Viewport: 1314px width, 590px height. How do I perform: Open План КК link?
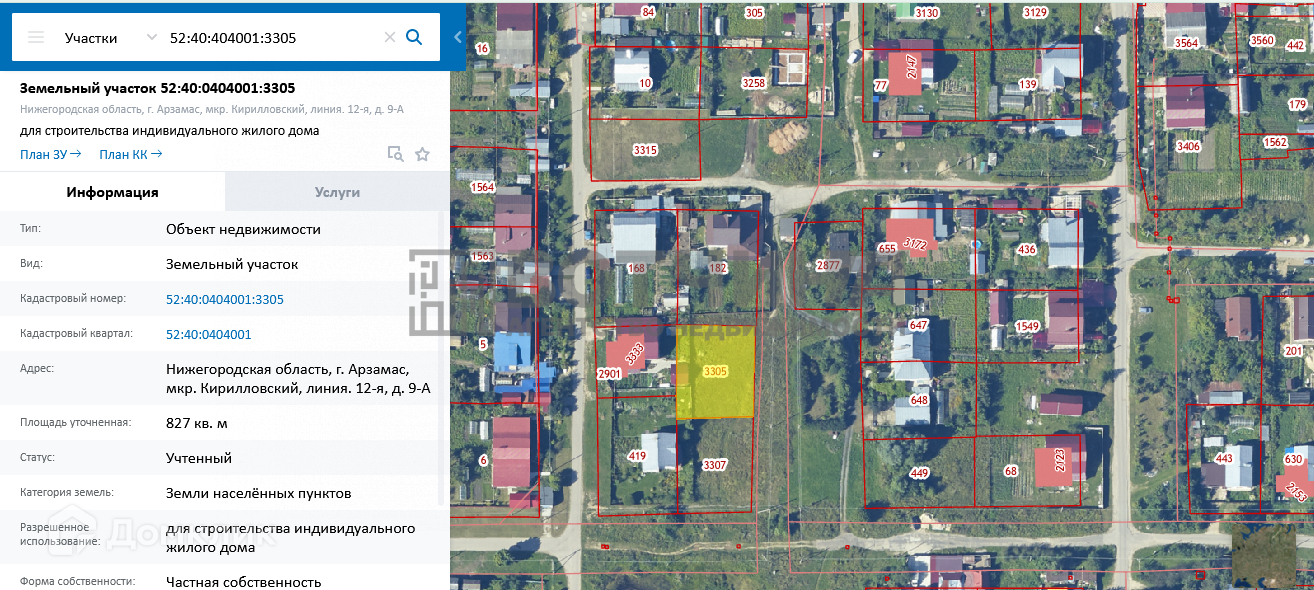pyautogui.click(x=130, y=154)
